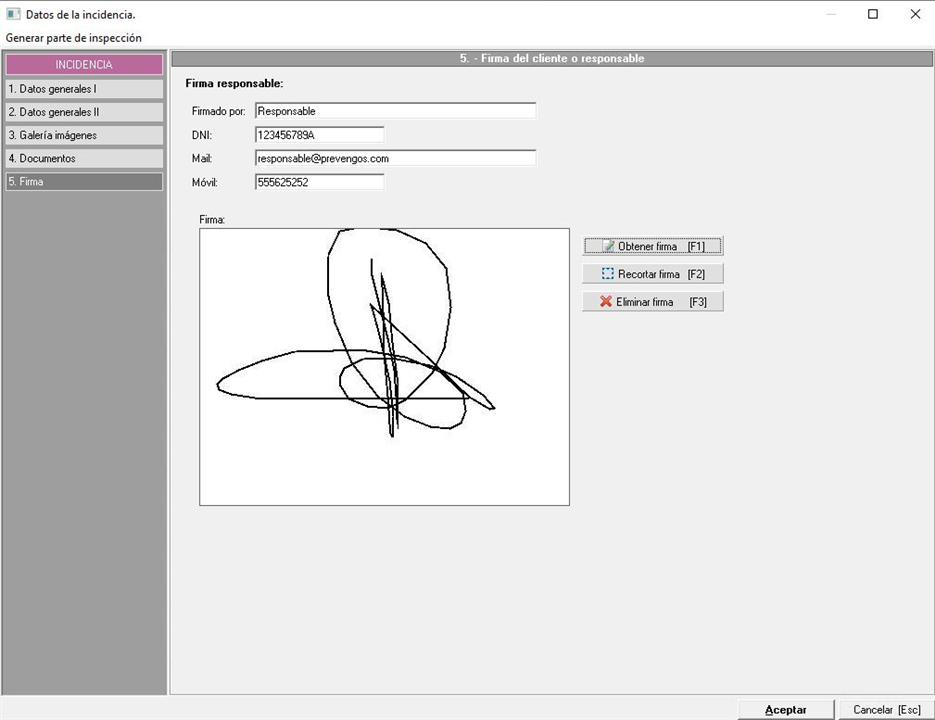The width and height of the screenshot is (935, 720).
Task: Click the dashed-square Recortar firma icon
Action: [x=607, y=274]
